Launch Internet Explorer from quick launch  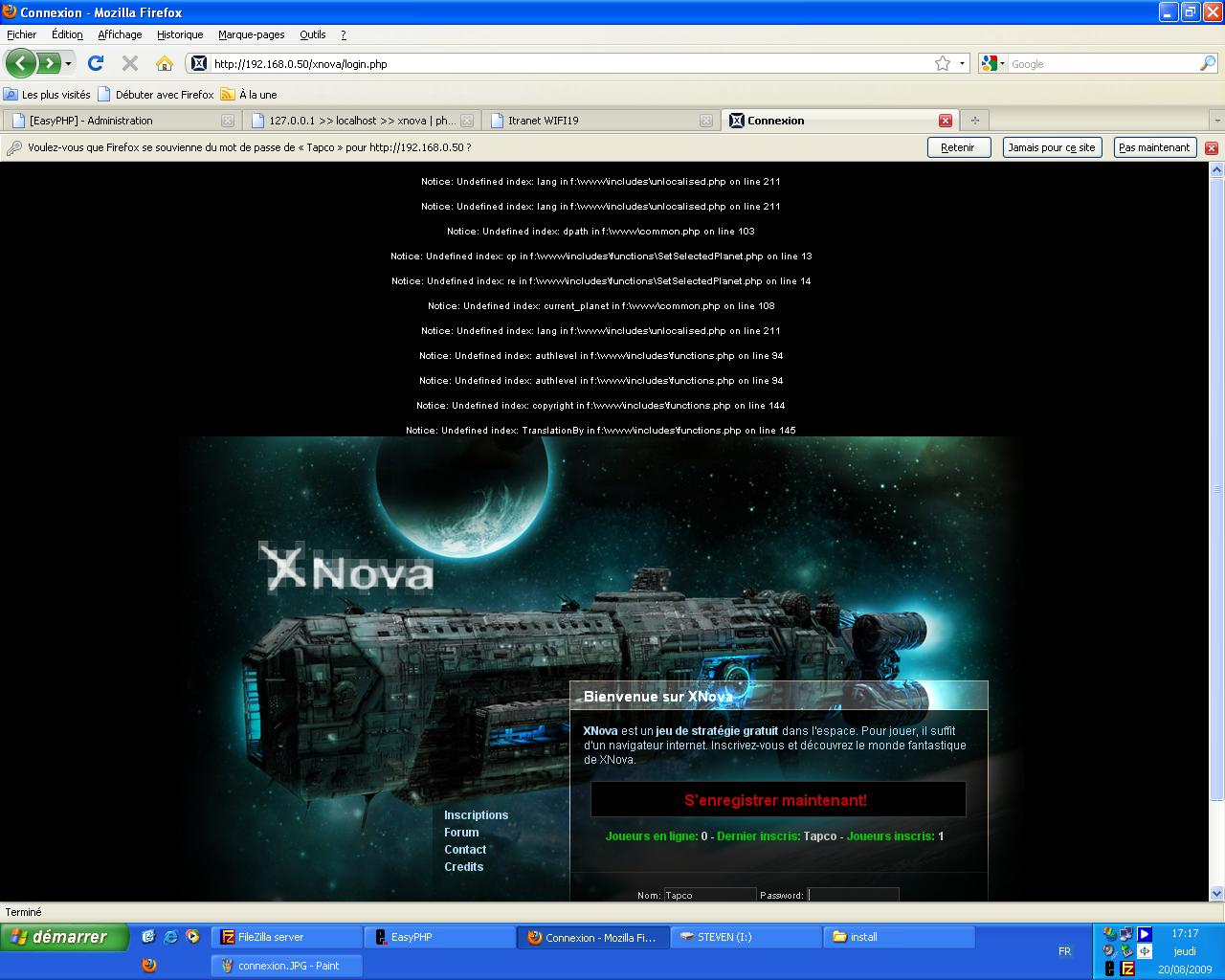pyautogui.click(x=170, y=937)
